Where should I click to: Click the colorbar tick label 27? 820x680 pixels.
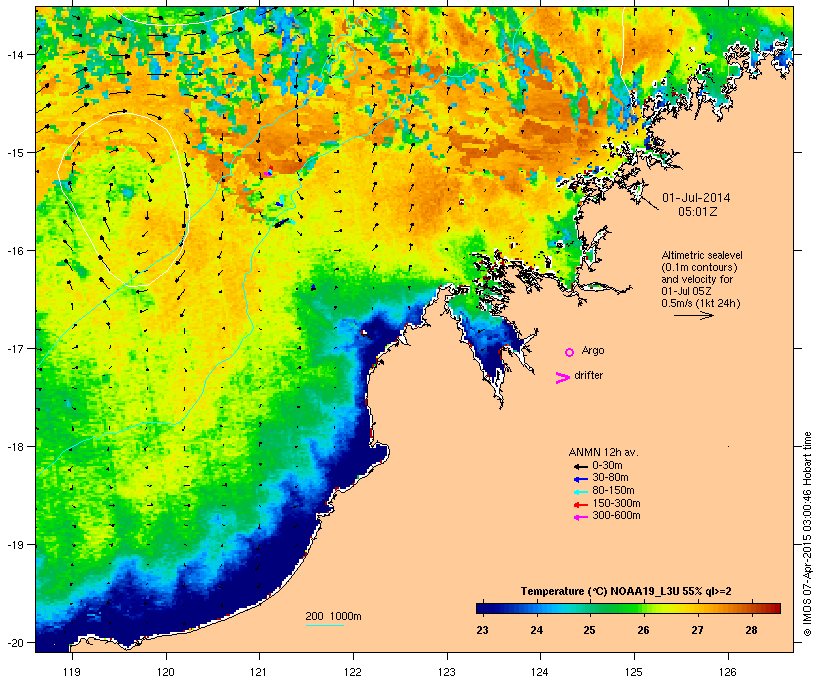tap(697, 630)
